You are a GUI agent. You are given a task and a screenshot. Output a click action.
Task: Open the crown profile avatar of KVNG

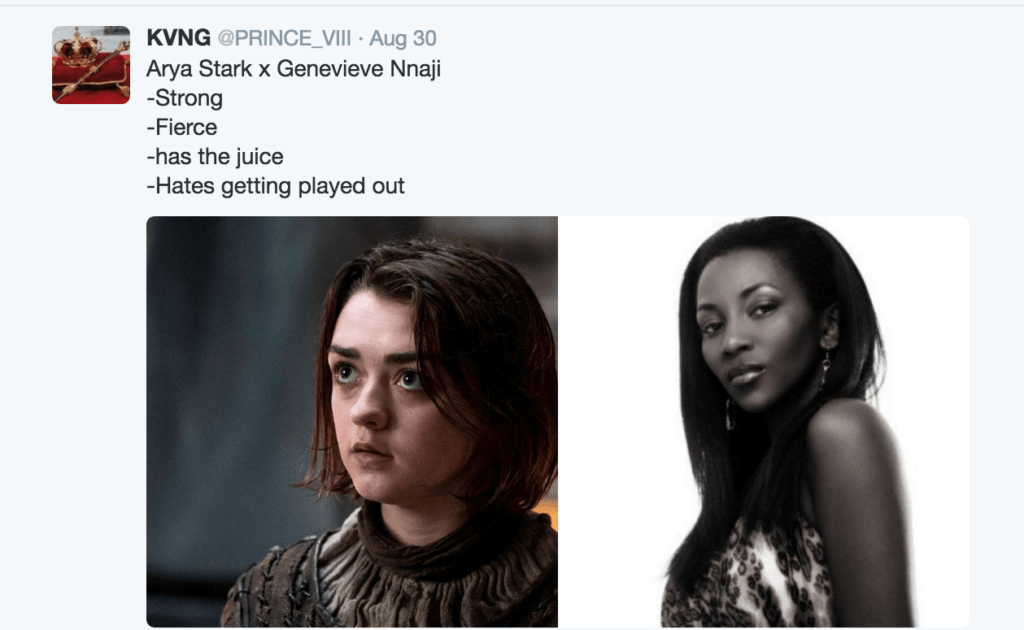pyautogui.click(x=91, y=65)
